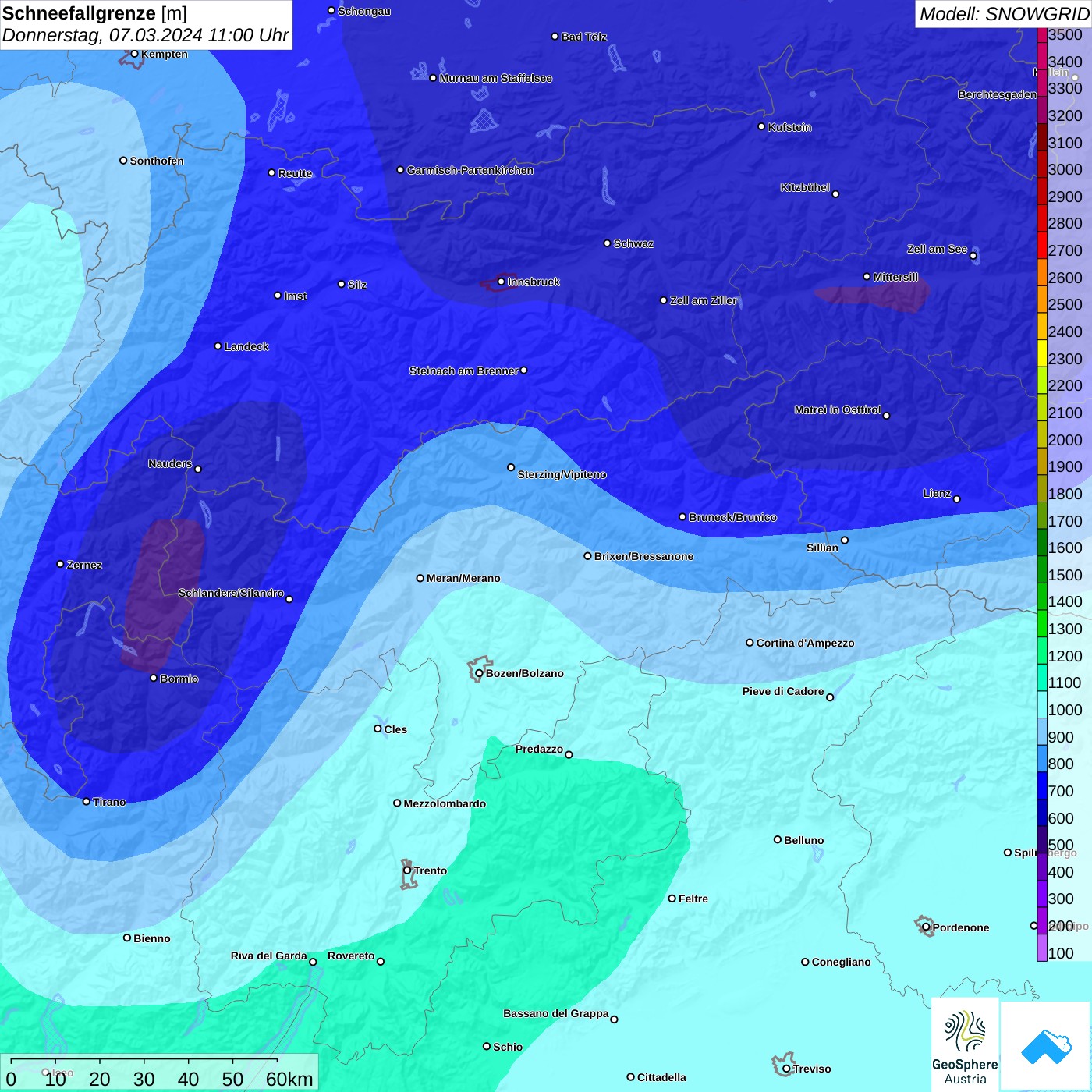The width and height of the screenshot is (1092, 1092).
Task: Click the Schongau label
Action: pyautogui.click(x=364, y=11)
